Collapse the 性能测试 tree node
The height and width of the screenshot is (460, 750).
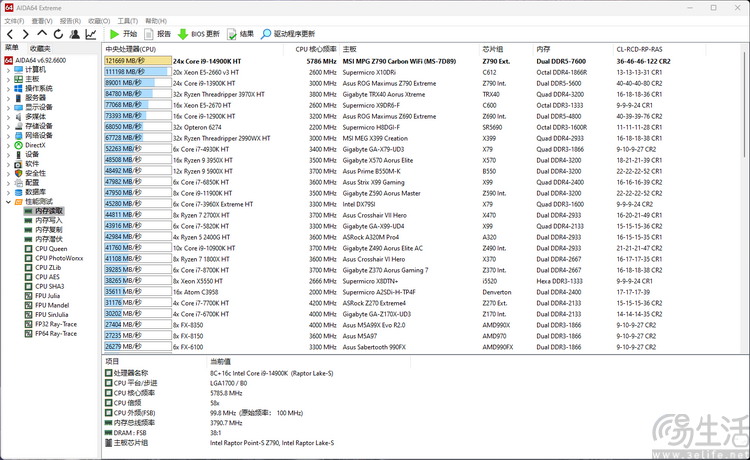tap(9, 202)
